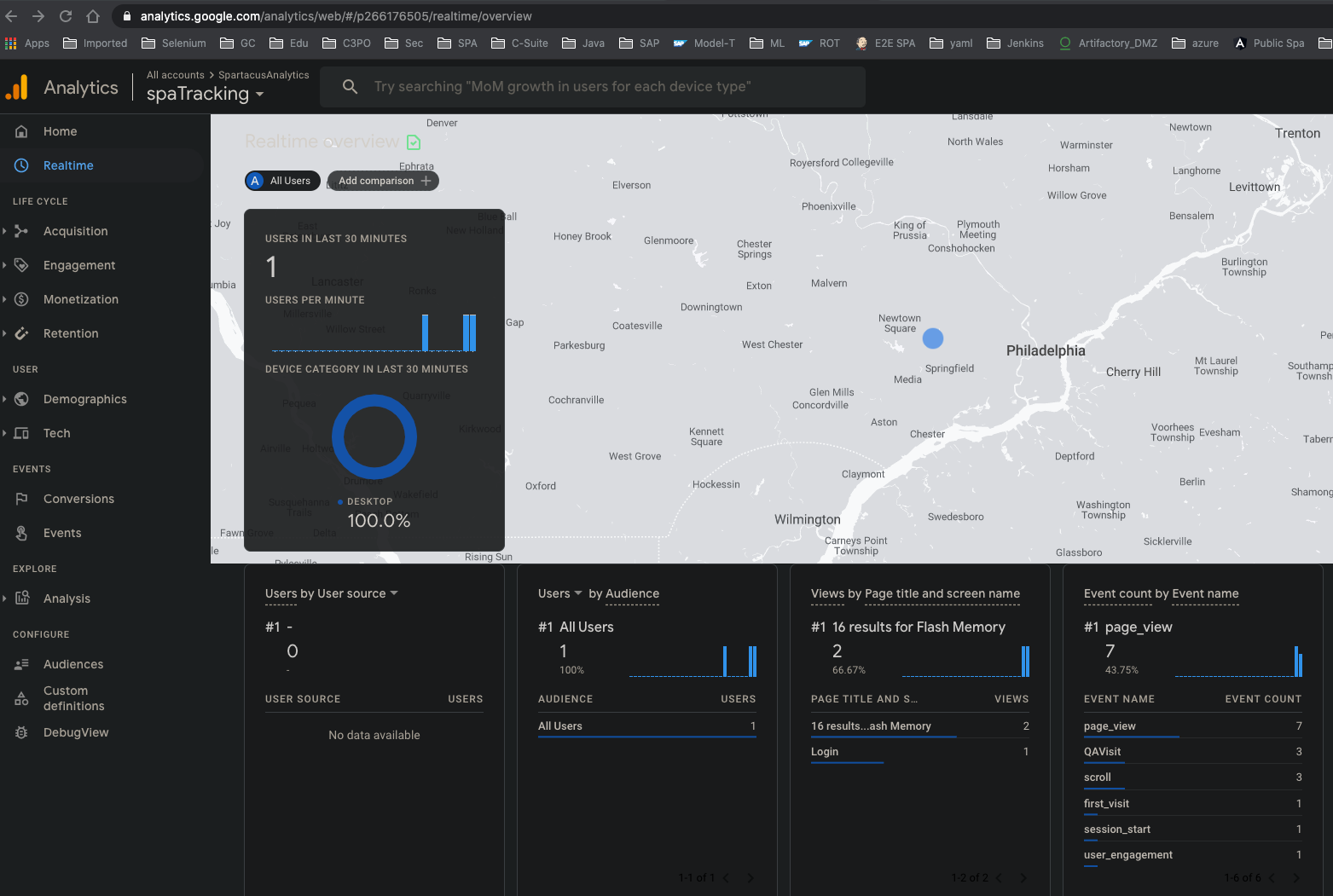The width and height of the screenshot is (1333, 896).
Task: Reload the page with browser refresh
Action: [x=66, y=16]
